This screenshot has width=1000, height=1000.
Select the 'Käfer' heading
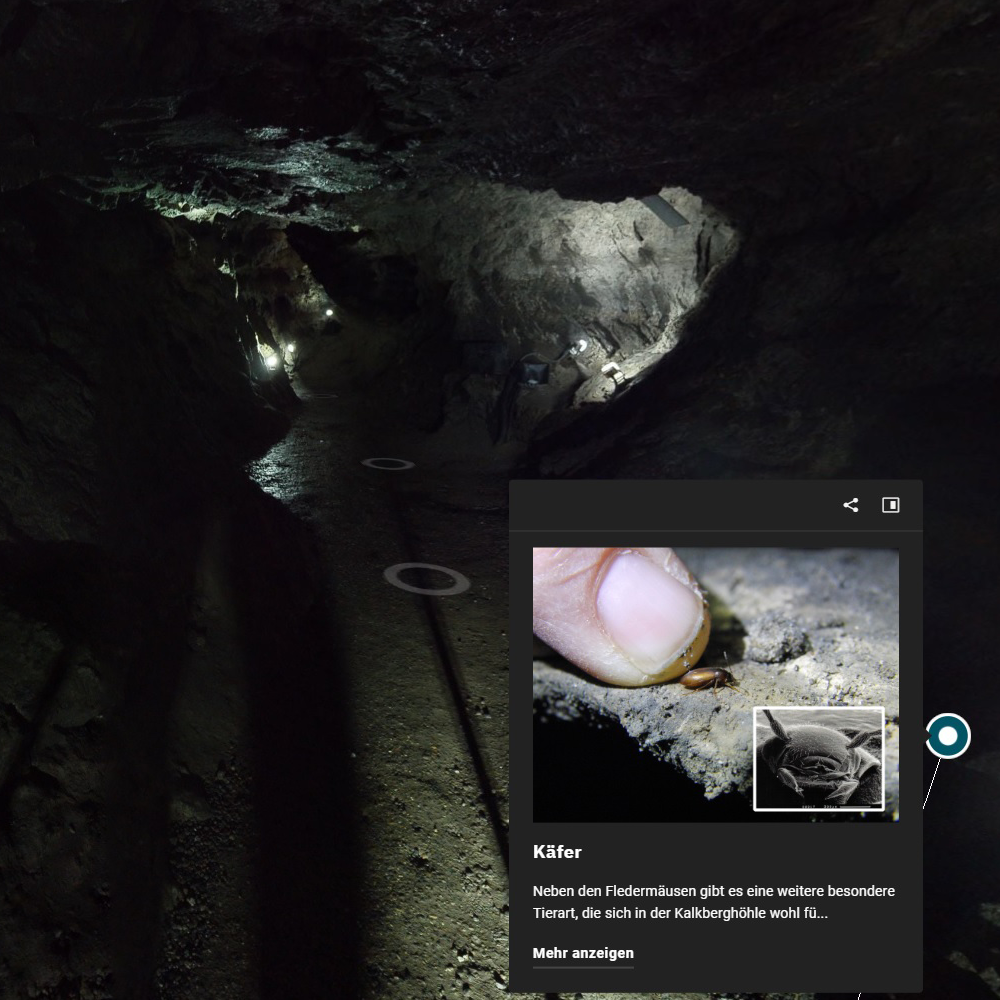[557, 852]
